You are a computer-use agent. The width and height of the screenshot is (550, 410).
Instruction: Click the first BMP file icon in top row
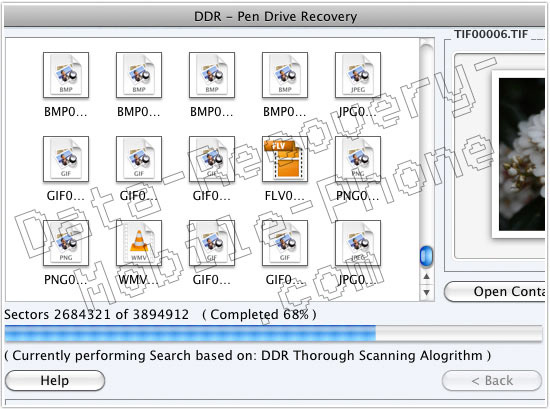[x=66, y=75]
